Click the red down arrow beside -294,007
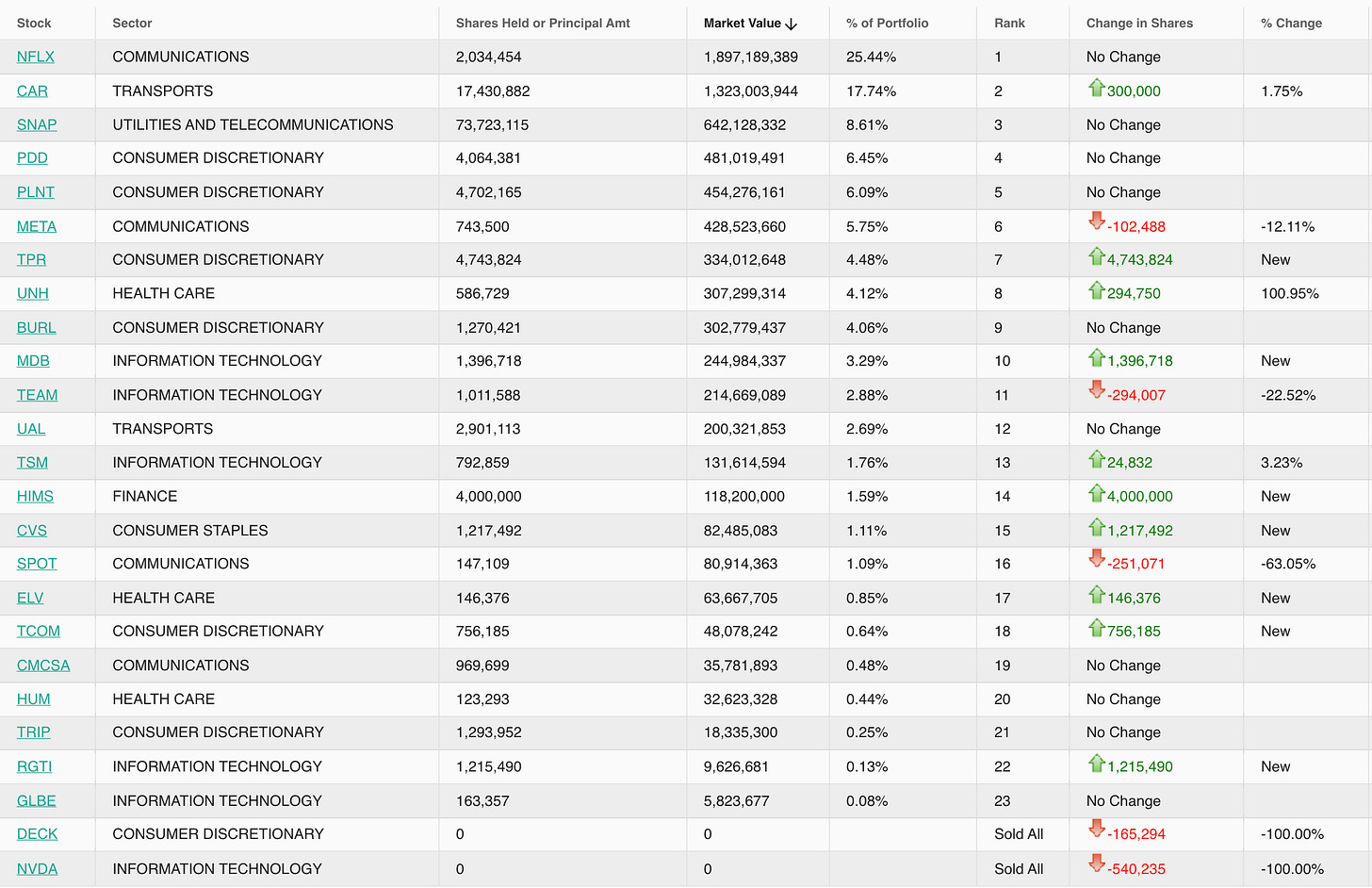 (x=1096, y=389)
